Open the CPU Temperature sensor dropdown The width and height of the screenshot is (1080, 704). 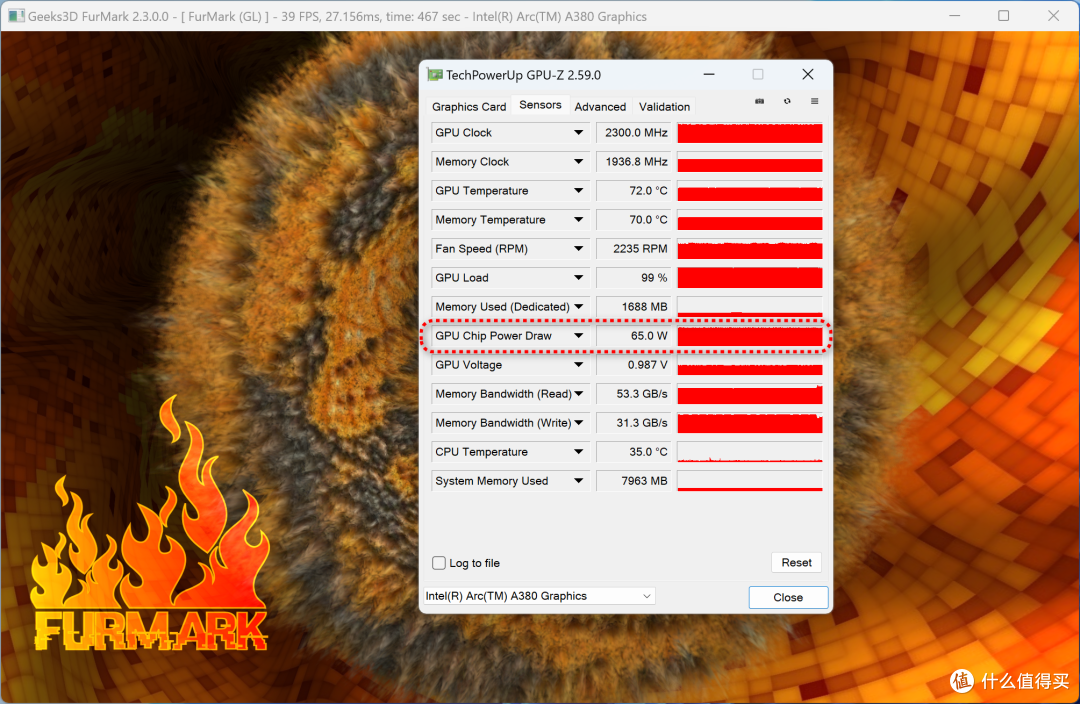(x=579, y=452)
